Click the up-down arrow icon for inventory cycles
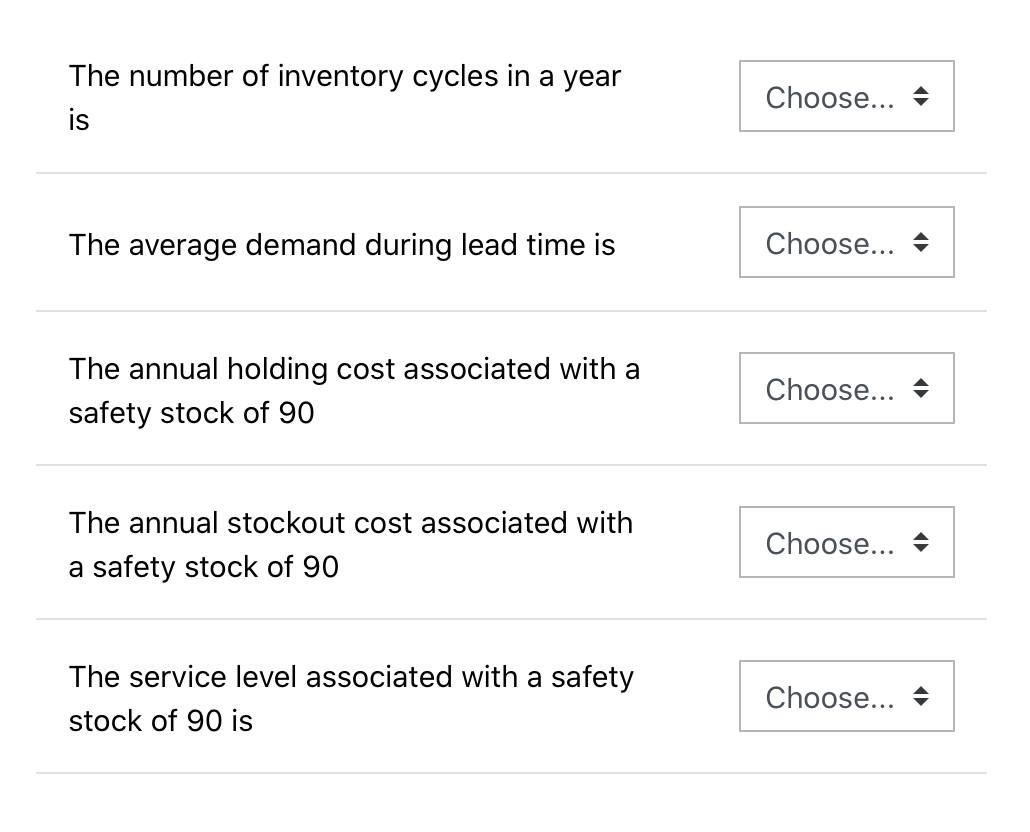Image resolution: width=1030 pixels, height=832 pixels. point(921,97)
